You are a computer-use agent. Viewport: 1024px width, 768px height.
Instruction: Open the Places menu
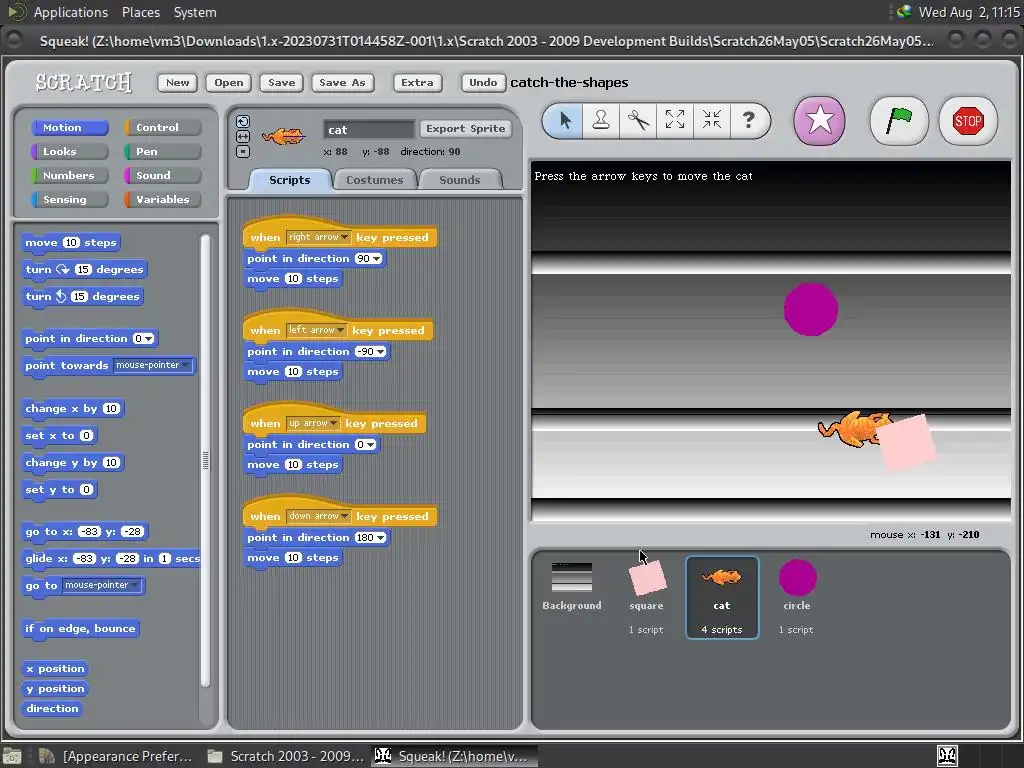tap(140, 12)
